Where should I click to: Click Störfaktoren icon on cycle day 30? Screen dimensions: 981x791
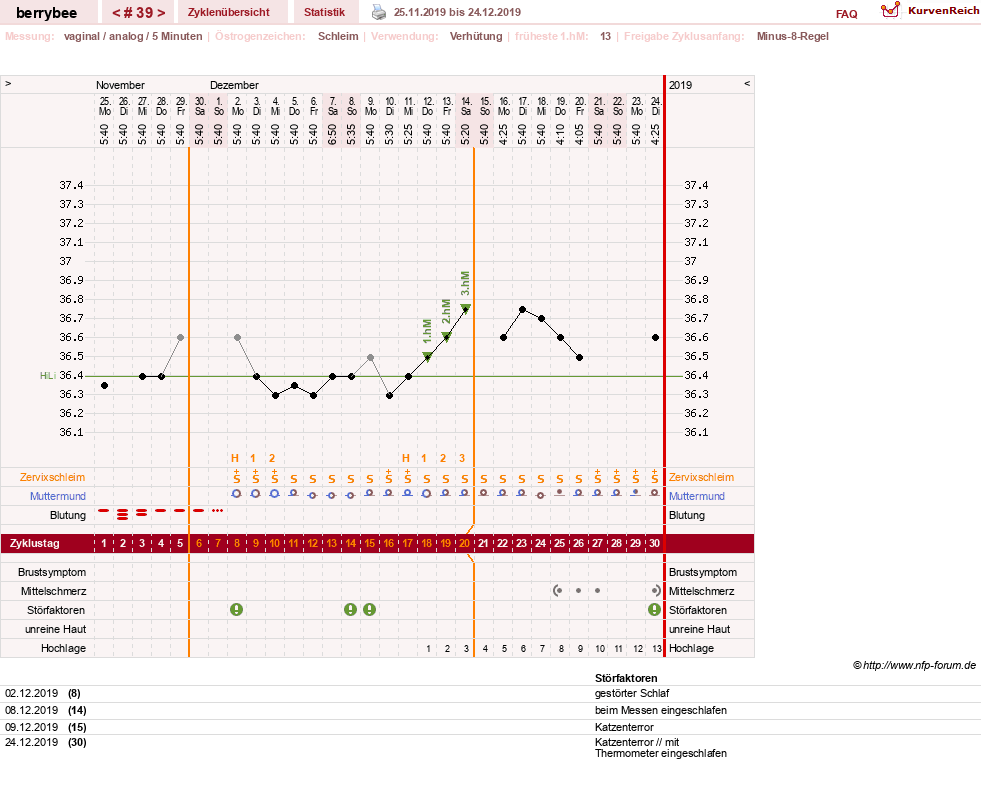click(x=654, y=610)
